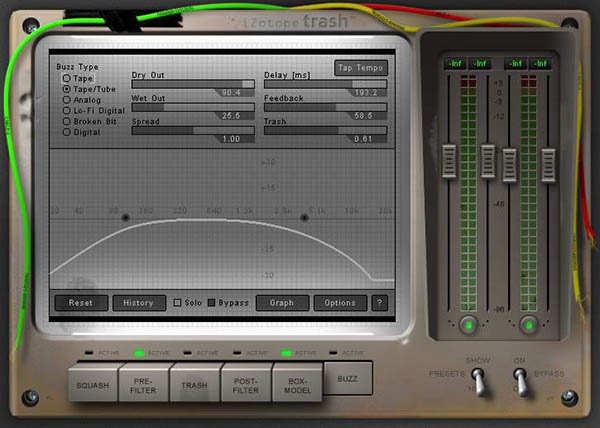Image resolution: width=600 pixels, height=428 pixels.
Task: Switch to the PRE-FILTER module
Action: coord(144,382)
